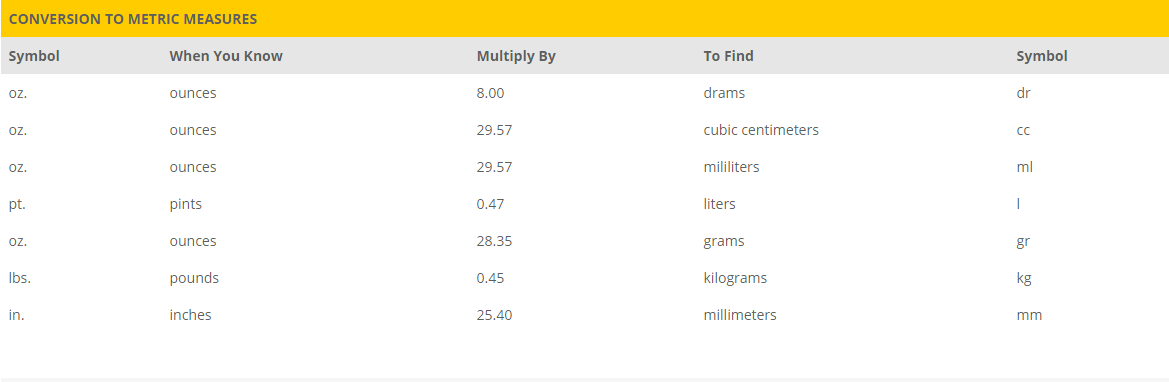Image resolution: width=1169 pixels, height=382 pixels.
Task: Click the 8.00 multiplier in drams row
Action: (491, 93)
